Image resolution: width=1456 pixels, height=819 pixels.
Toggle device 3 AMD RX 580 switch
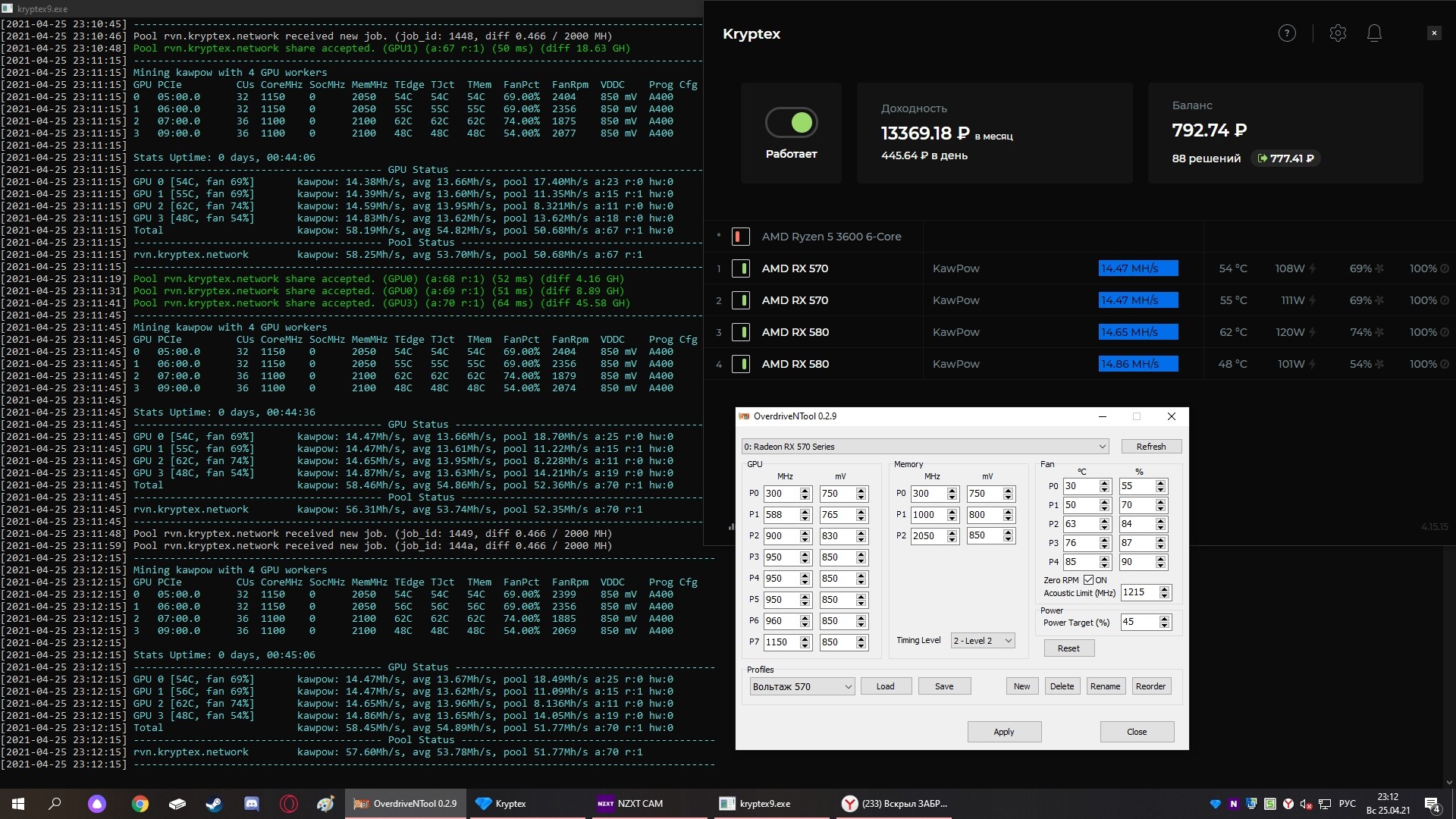[x=741, y=332]
